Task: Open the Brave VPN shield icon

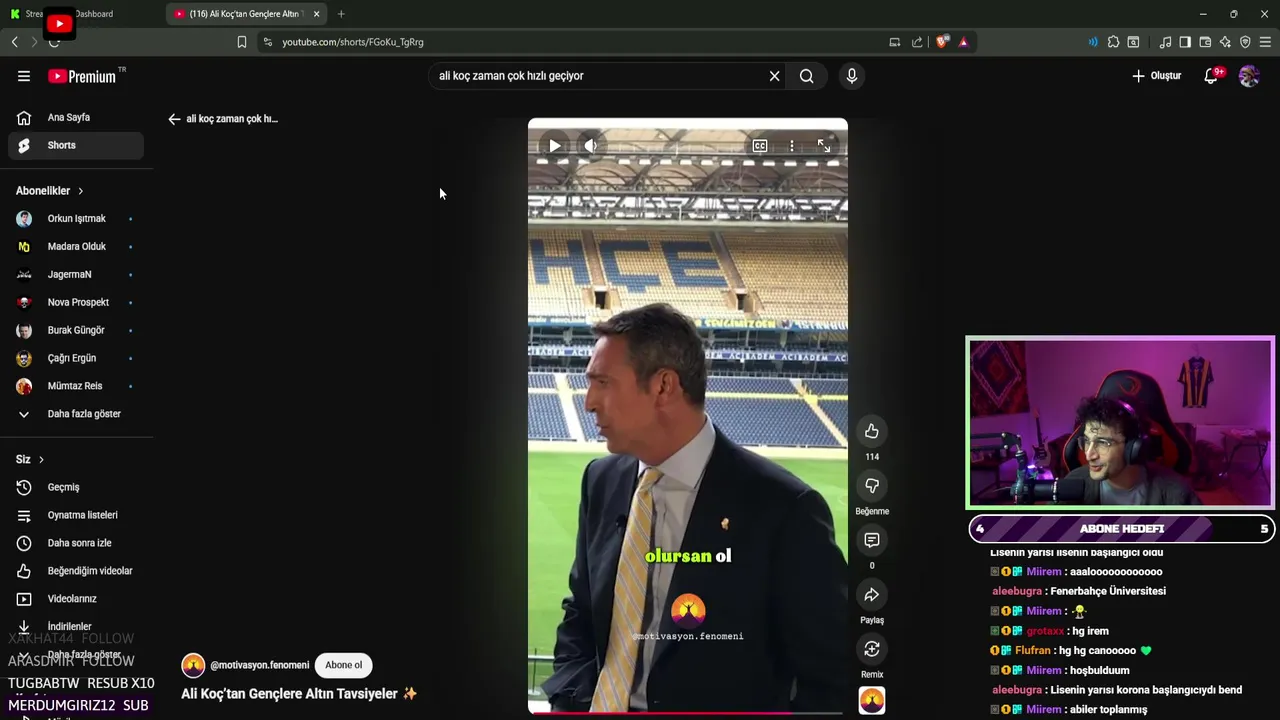Action: (1245, 42)
